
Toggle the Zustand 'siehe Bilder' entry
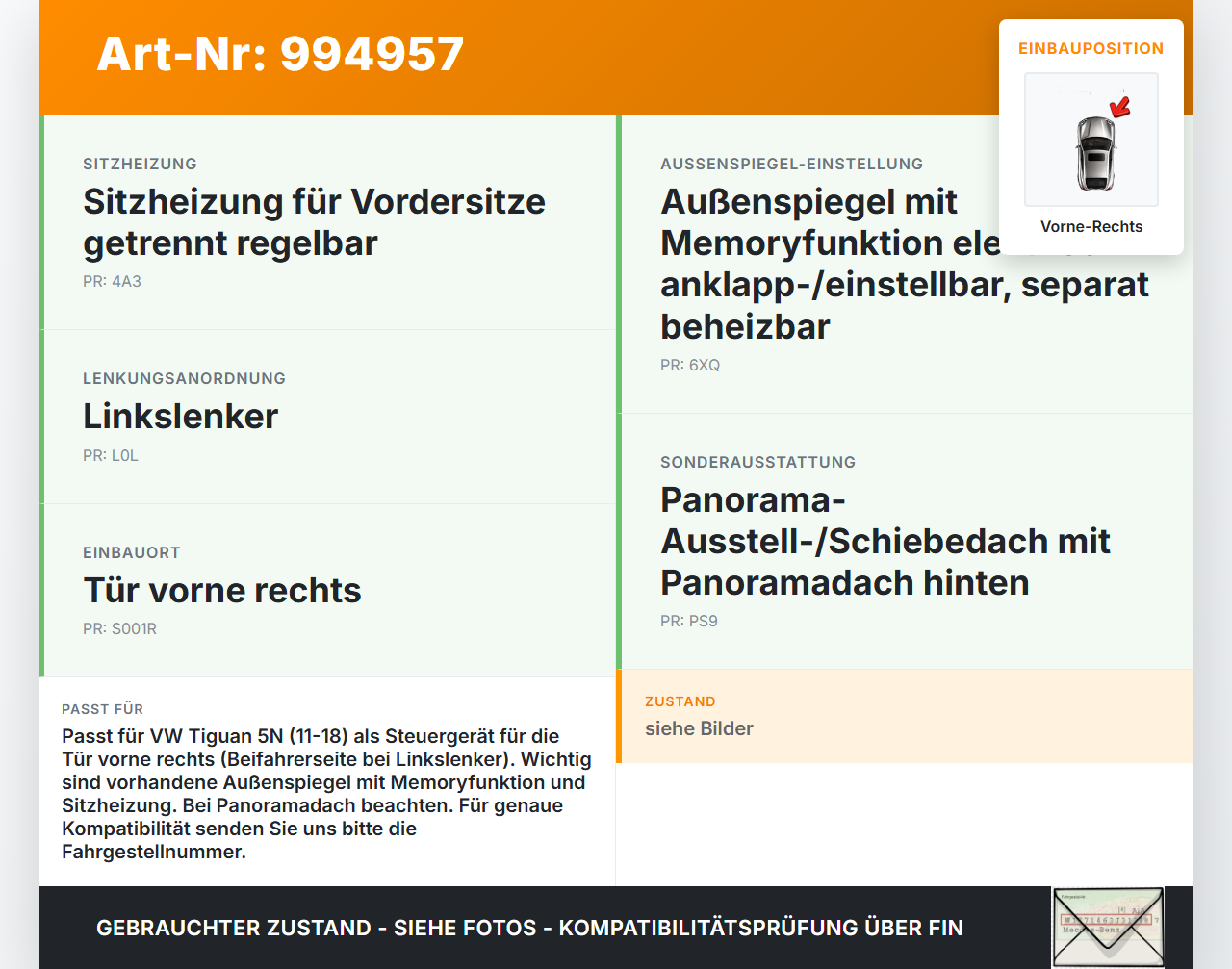[x=699, y=728]
